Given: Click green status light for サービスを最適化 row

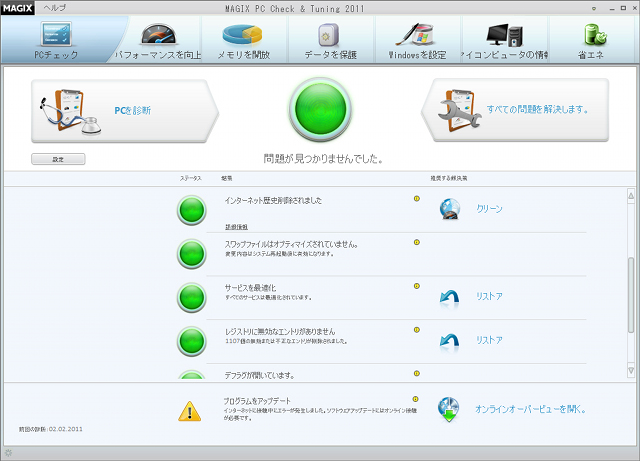Looking at the screenshot, I should click(x=191, y=297).
